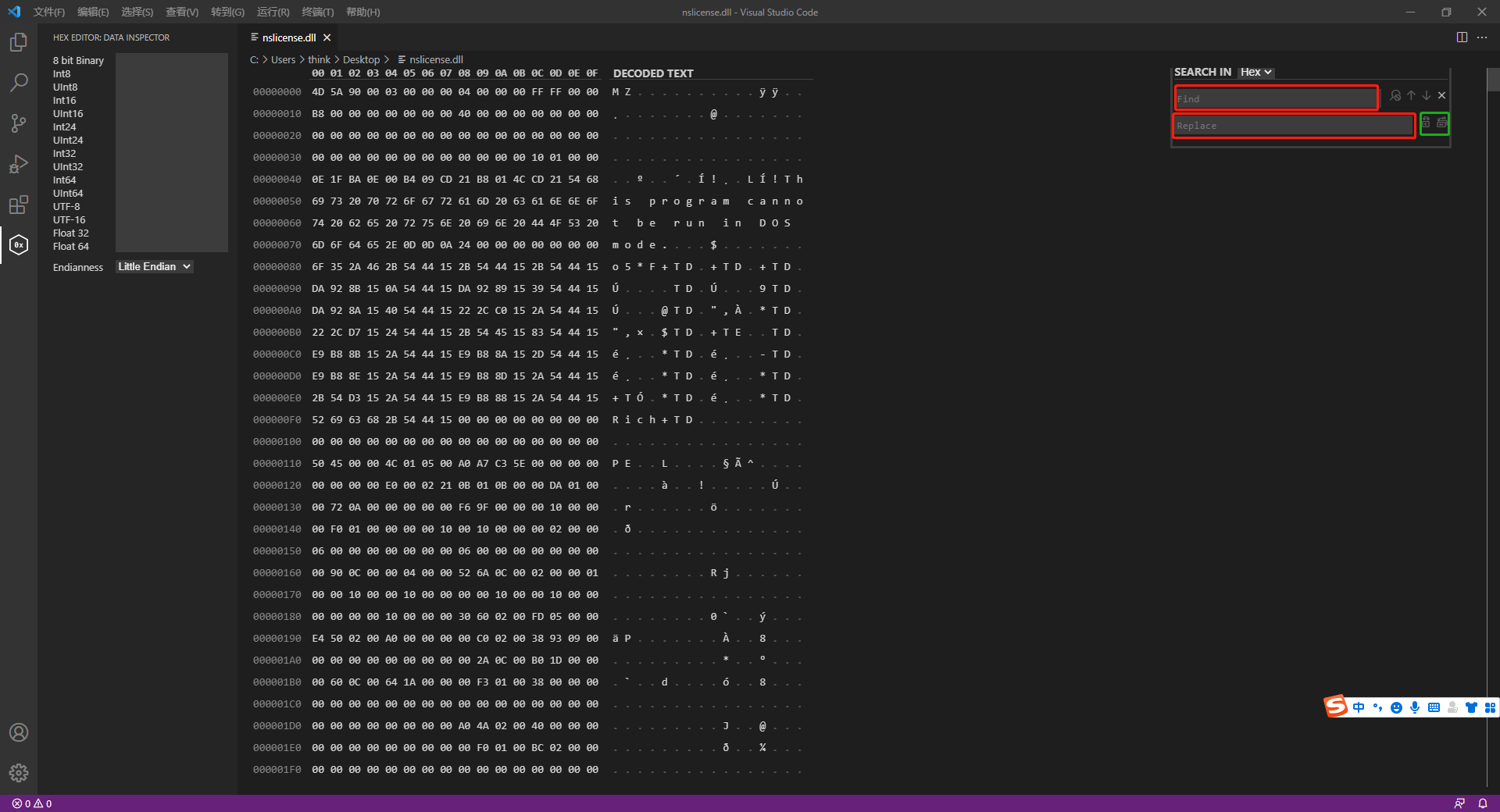Click the greyed Sogou account icon
1500x812 pixels.
[x=1452, y=707]
